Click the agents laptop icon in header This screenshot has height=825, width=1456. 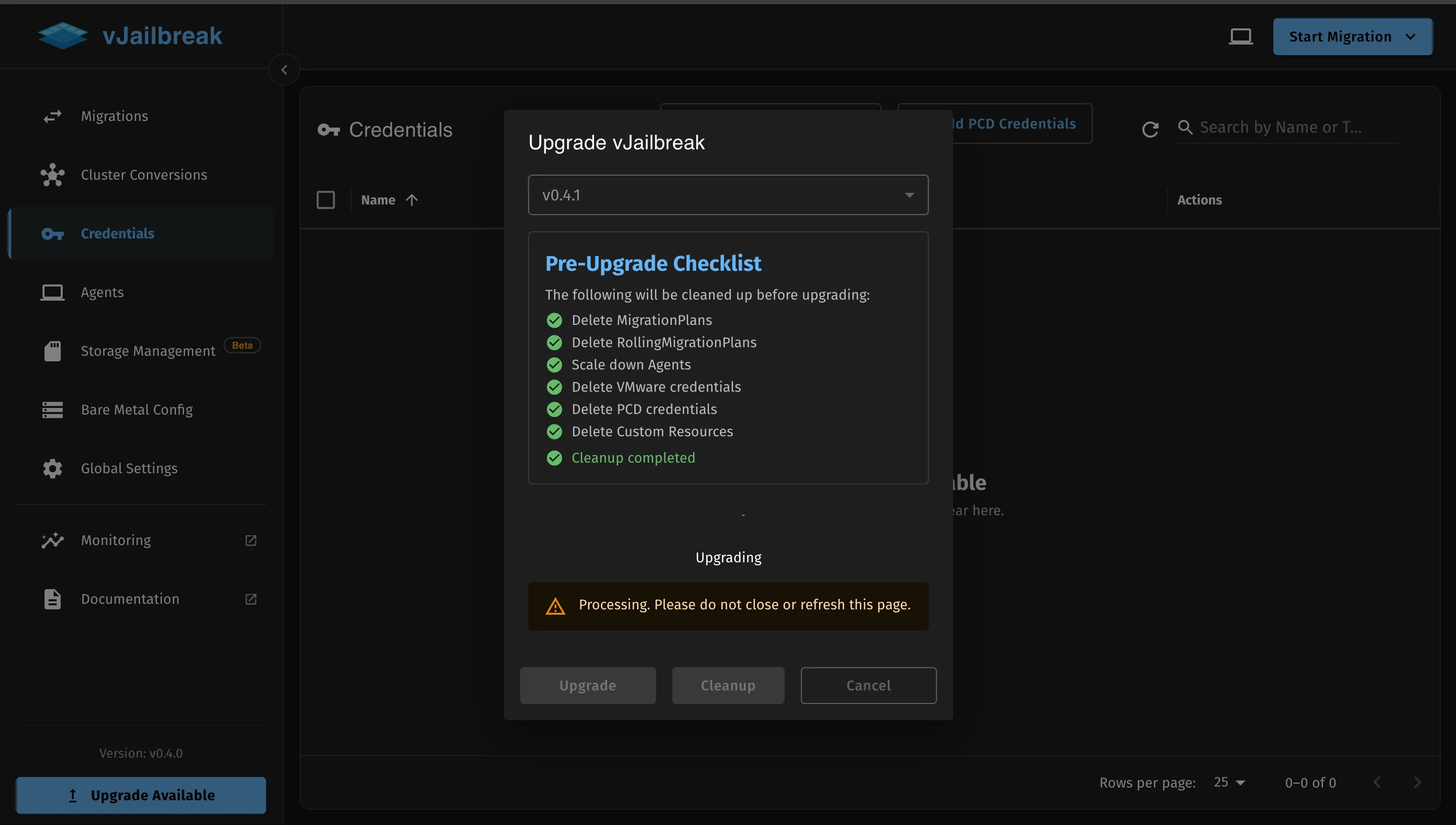1240,37
